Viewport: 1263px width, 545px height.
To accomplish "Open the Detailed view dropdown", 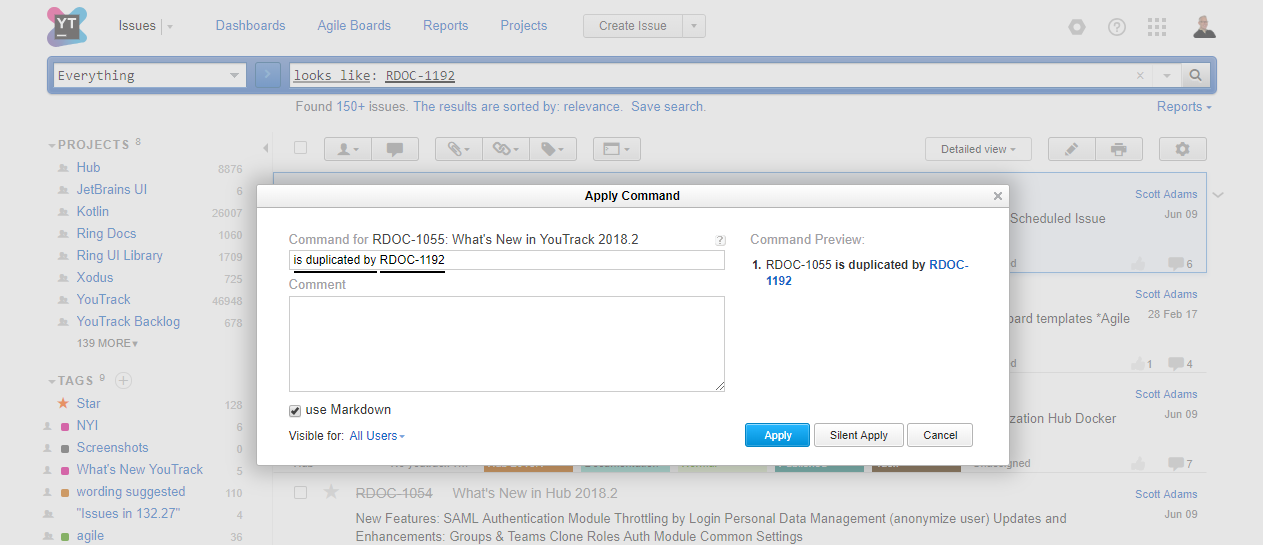I will coord(978,149).
